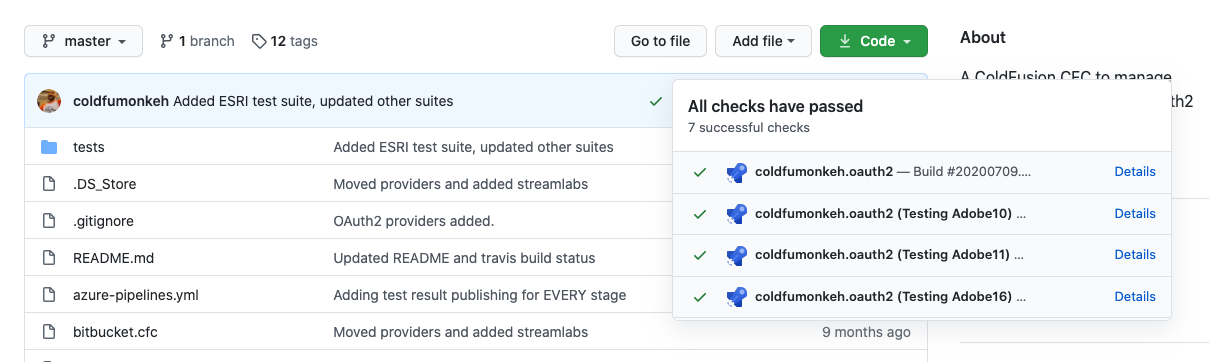Expand the Add file dropdown
Screen dimensions: 1209x362
(764, 41)
